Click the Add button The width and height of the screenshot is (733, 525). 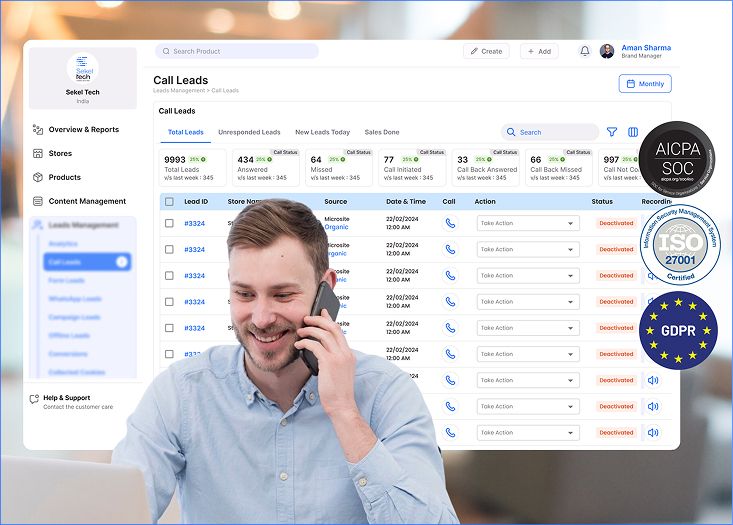point(539,51)
